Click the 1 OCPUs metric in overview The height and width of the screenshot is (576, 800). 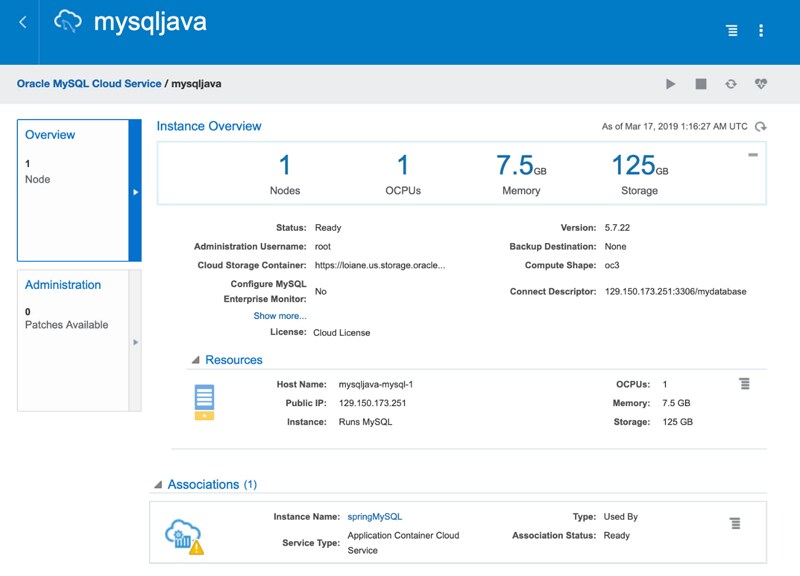(403, 174)
